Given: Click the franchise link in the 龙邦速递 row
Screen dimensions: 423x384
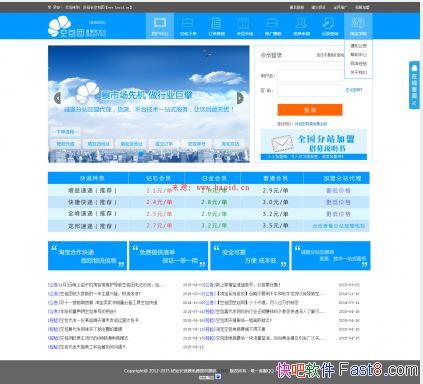Looking at the screenshot, I should (338, 226).
